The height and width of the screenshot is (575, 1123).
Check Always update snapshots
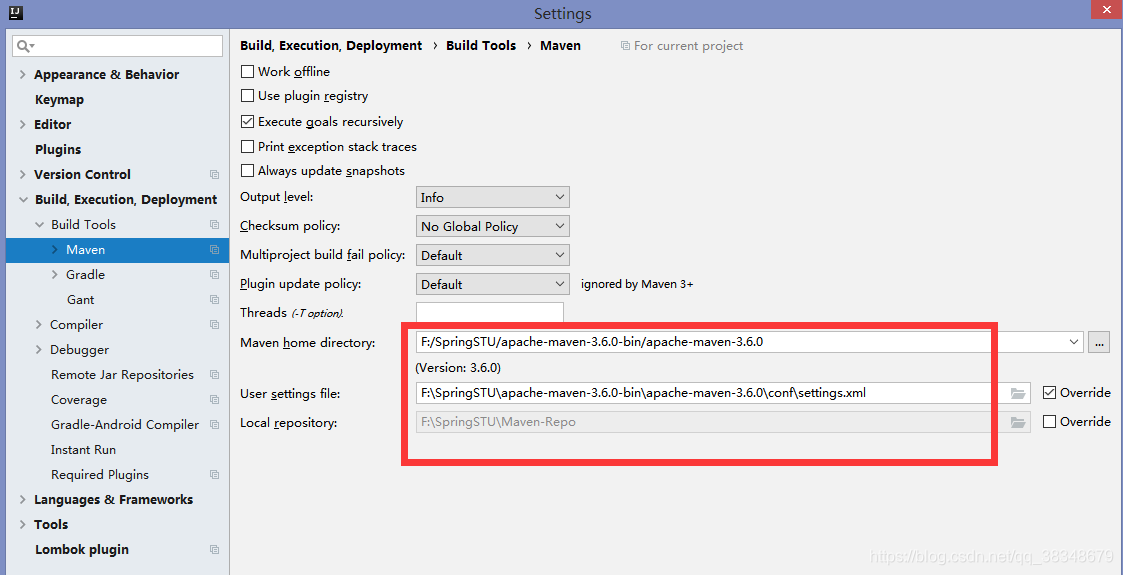[x=247, y=171]
